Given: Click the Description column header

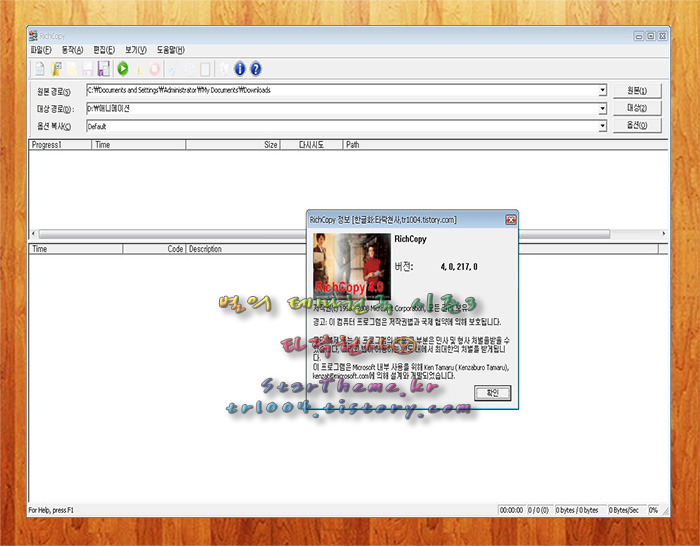Looking at the screenshot, I should coord(246,249).
